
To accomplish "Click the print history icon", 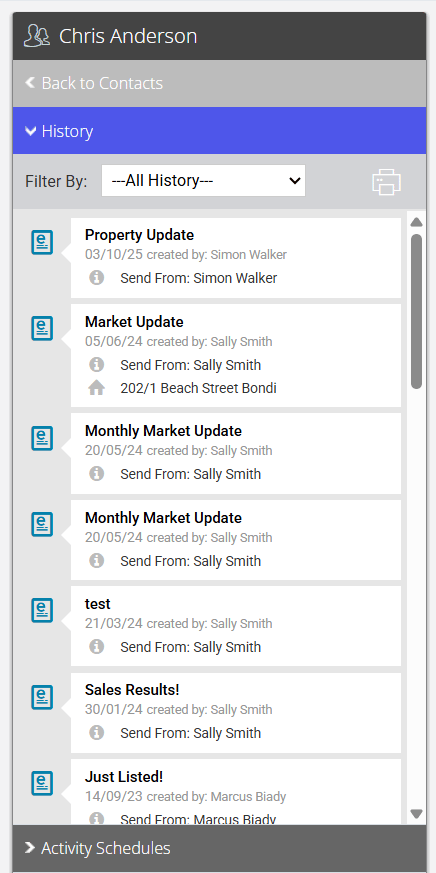I will 386,182.
